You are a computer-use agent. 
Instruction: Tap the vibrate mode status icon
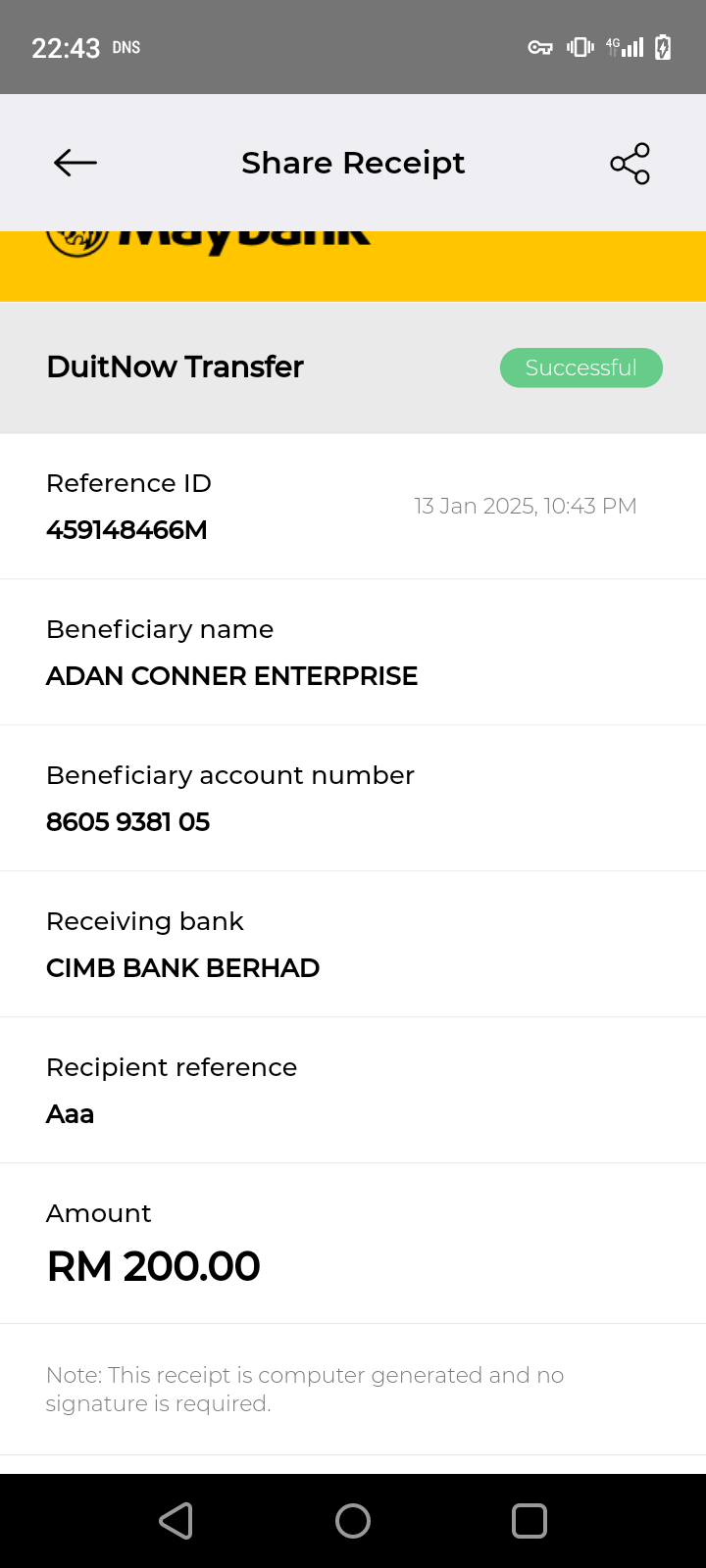pos(580,47)
